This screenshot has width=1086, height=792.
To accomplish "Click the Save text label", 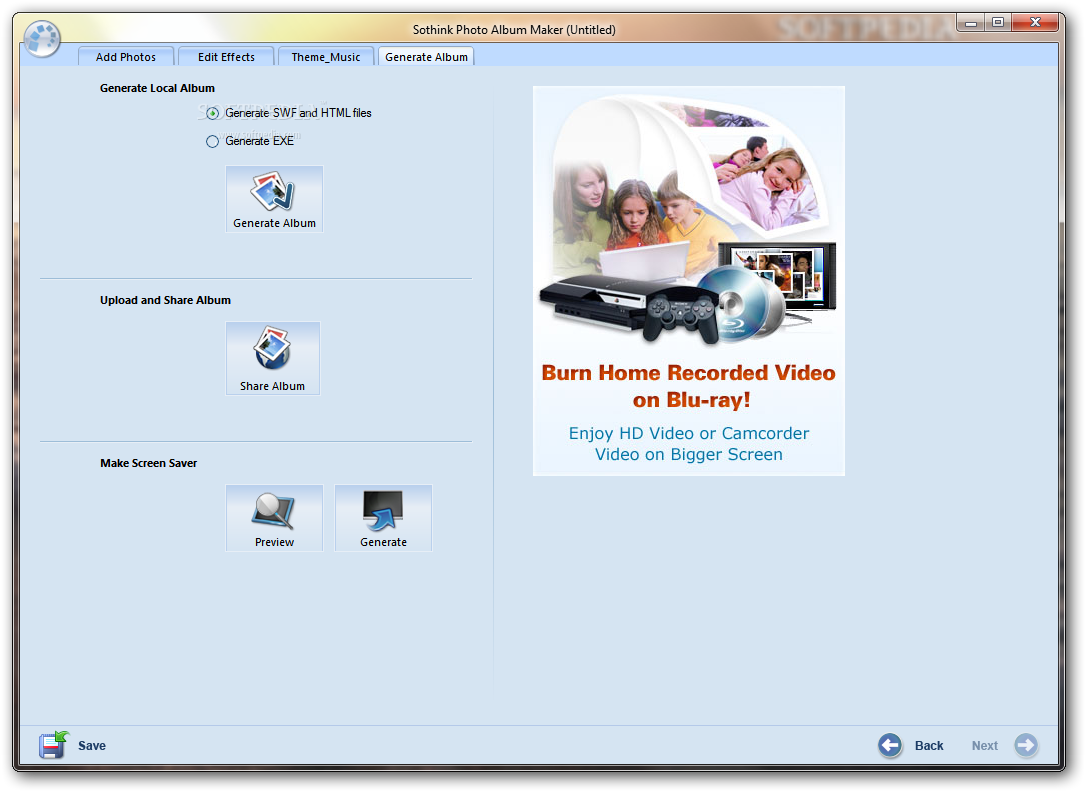I will (x=92, y=746).
